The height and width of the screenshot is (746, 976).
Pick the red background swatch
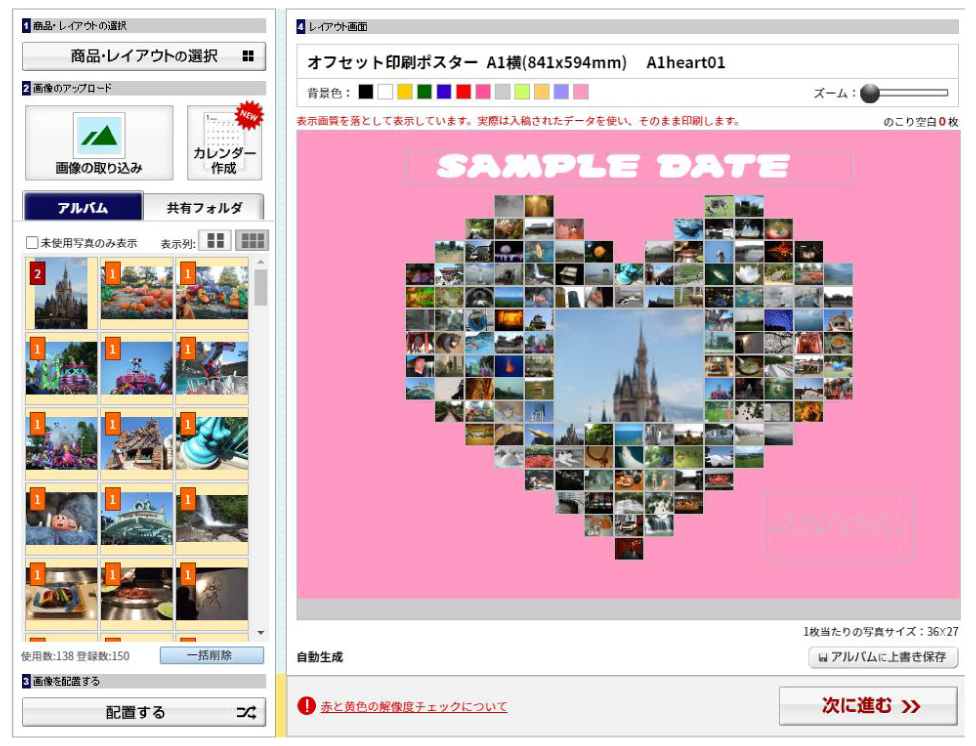[464, 92]
